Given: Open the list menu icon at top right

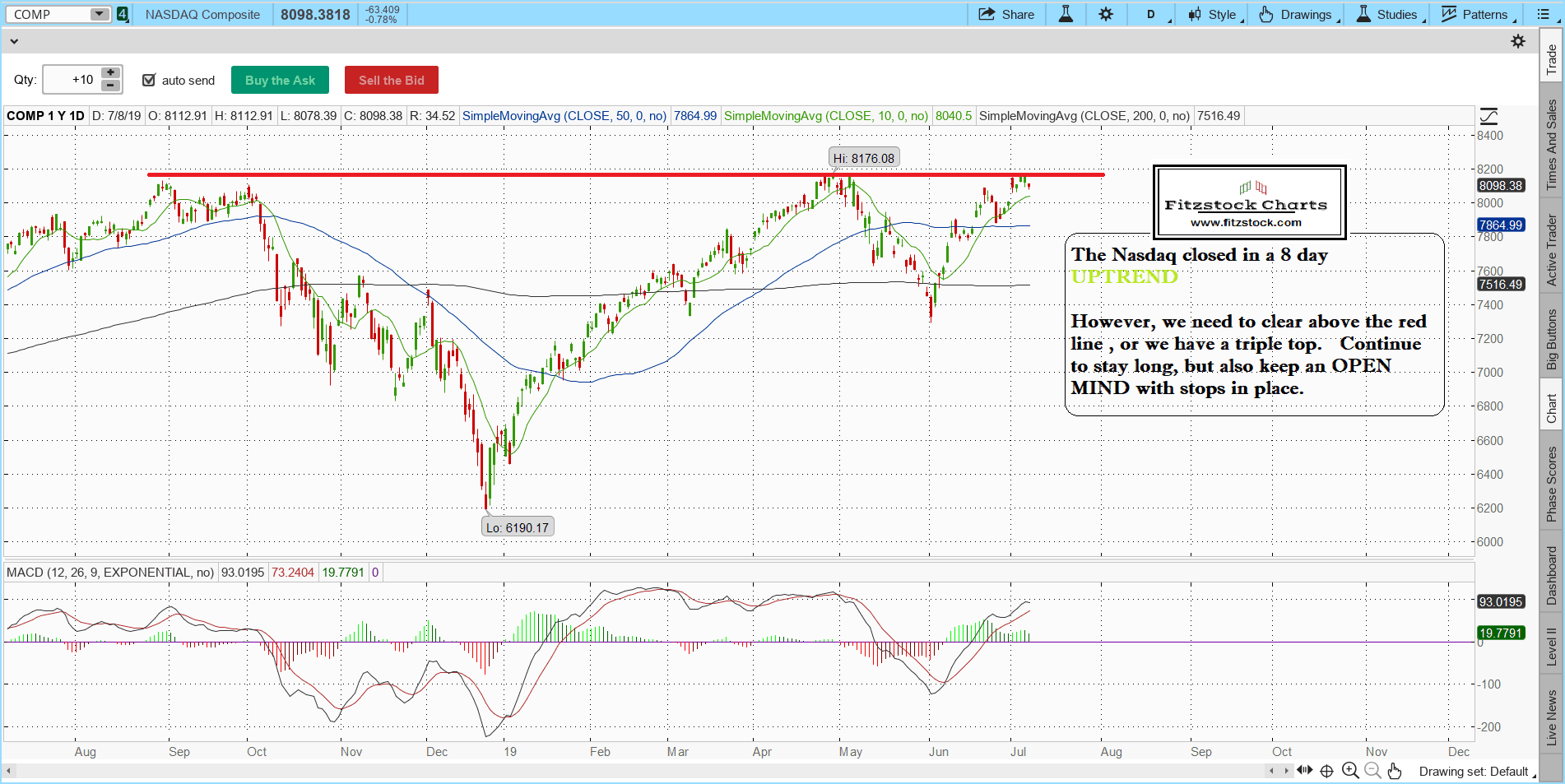Looking at the screenshot, I should [x=1543, y=14].
